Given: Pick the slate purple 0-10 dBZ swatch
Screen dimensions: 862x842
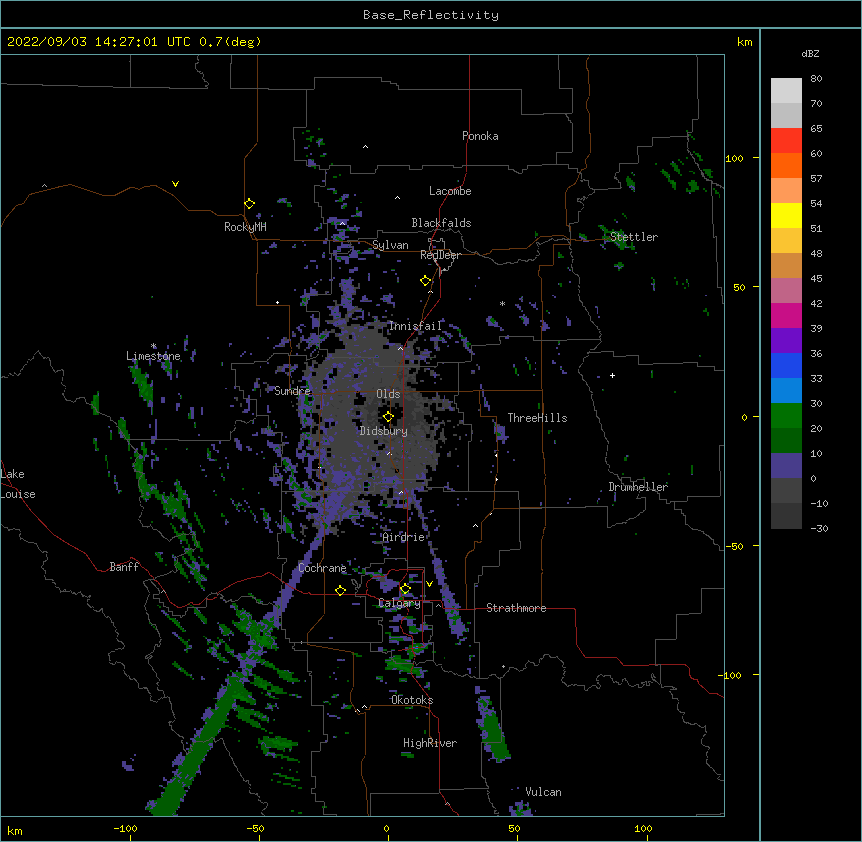Looking at the screenshot, I should (x=786, y=466).
